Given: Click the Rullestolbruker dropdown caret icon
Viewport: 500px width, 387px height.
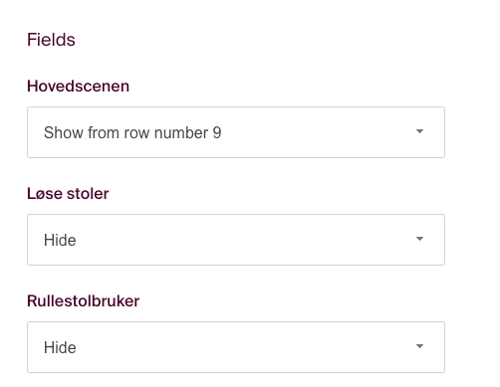Looking at the screenshot, I should (x=420, y=346).
